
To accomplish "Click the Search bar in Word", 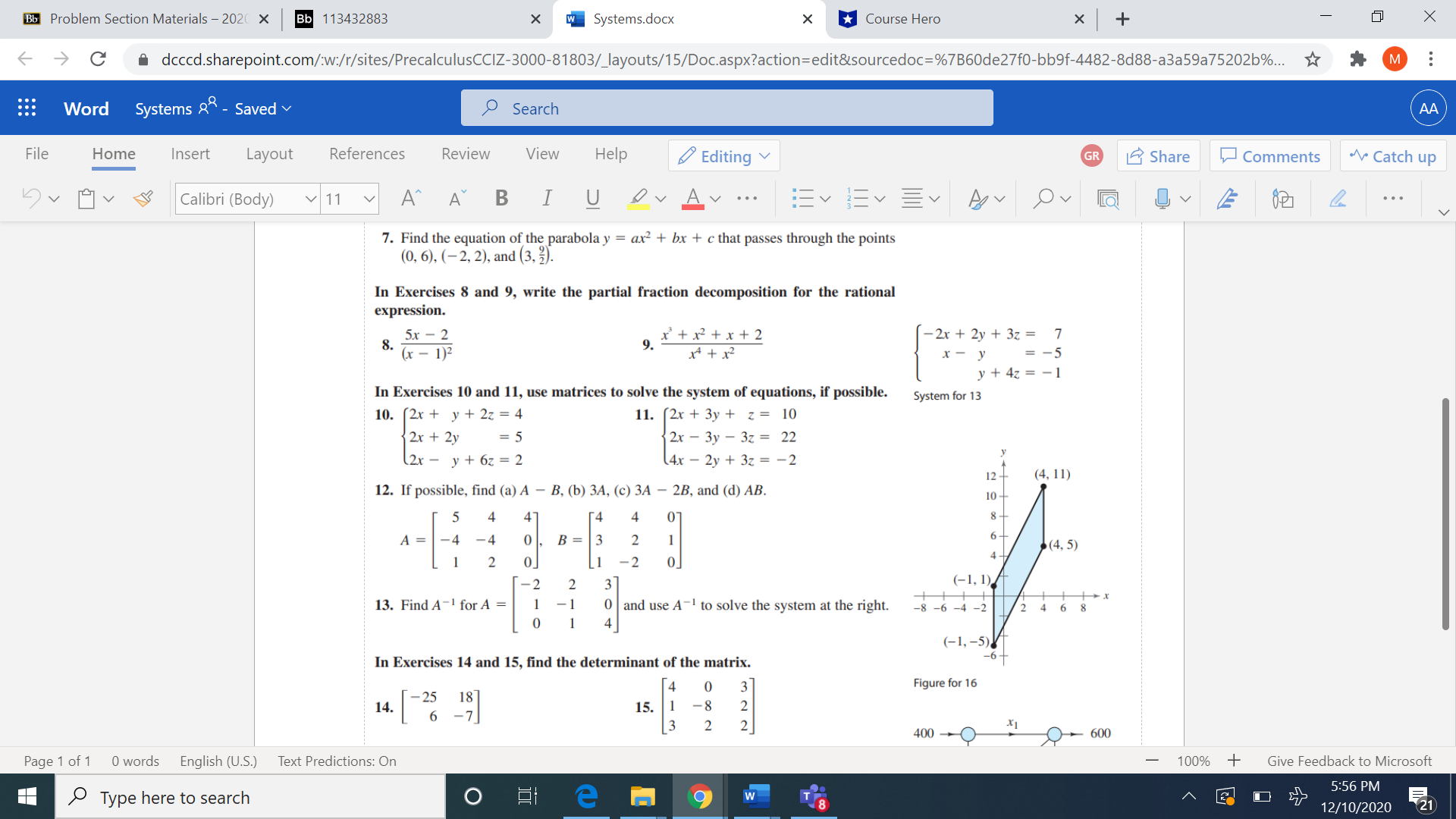I will 727,109.
